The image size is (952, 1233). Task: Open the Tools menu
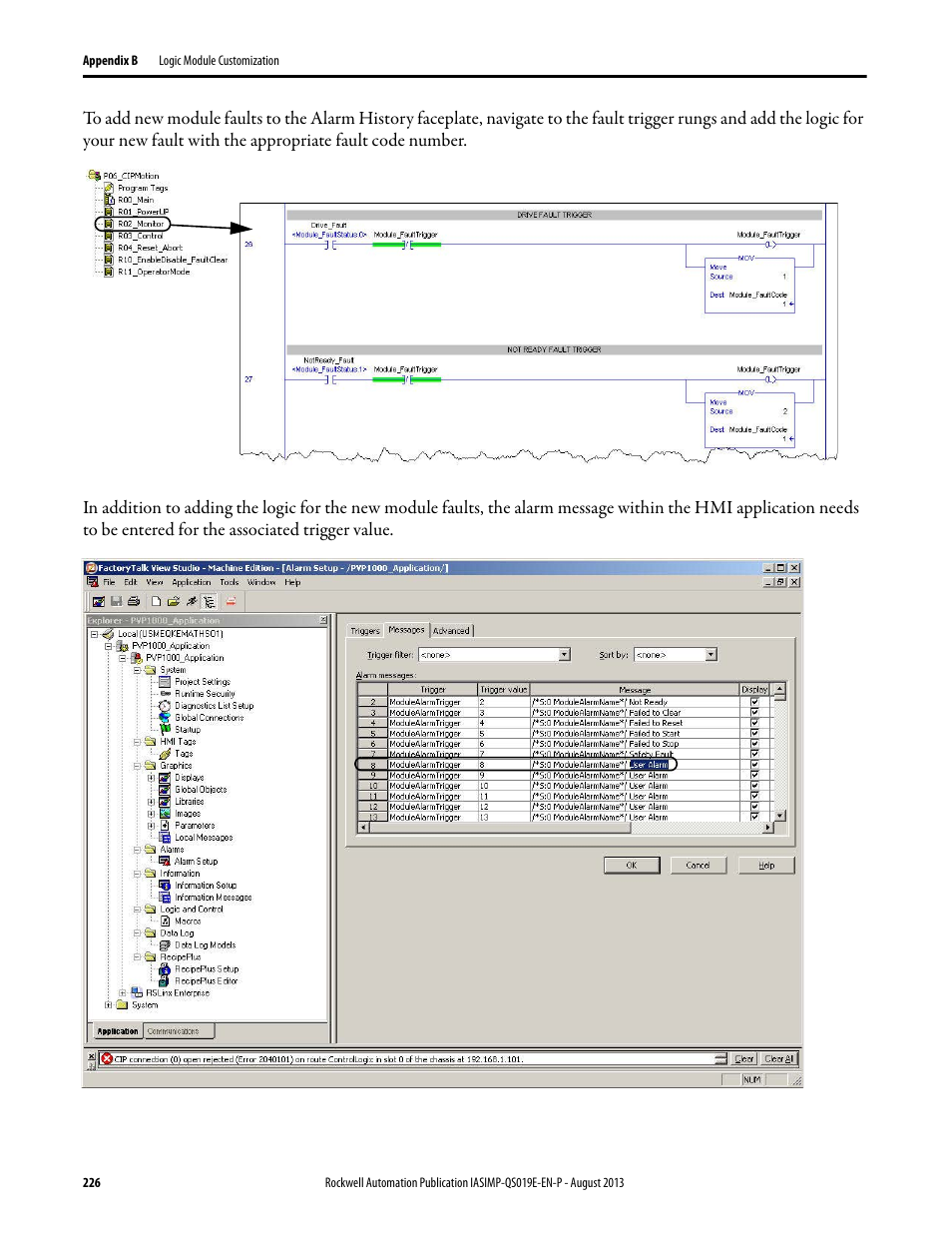coord(230,582)
